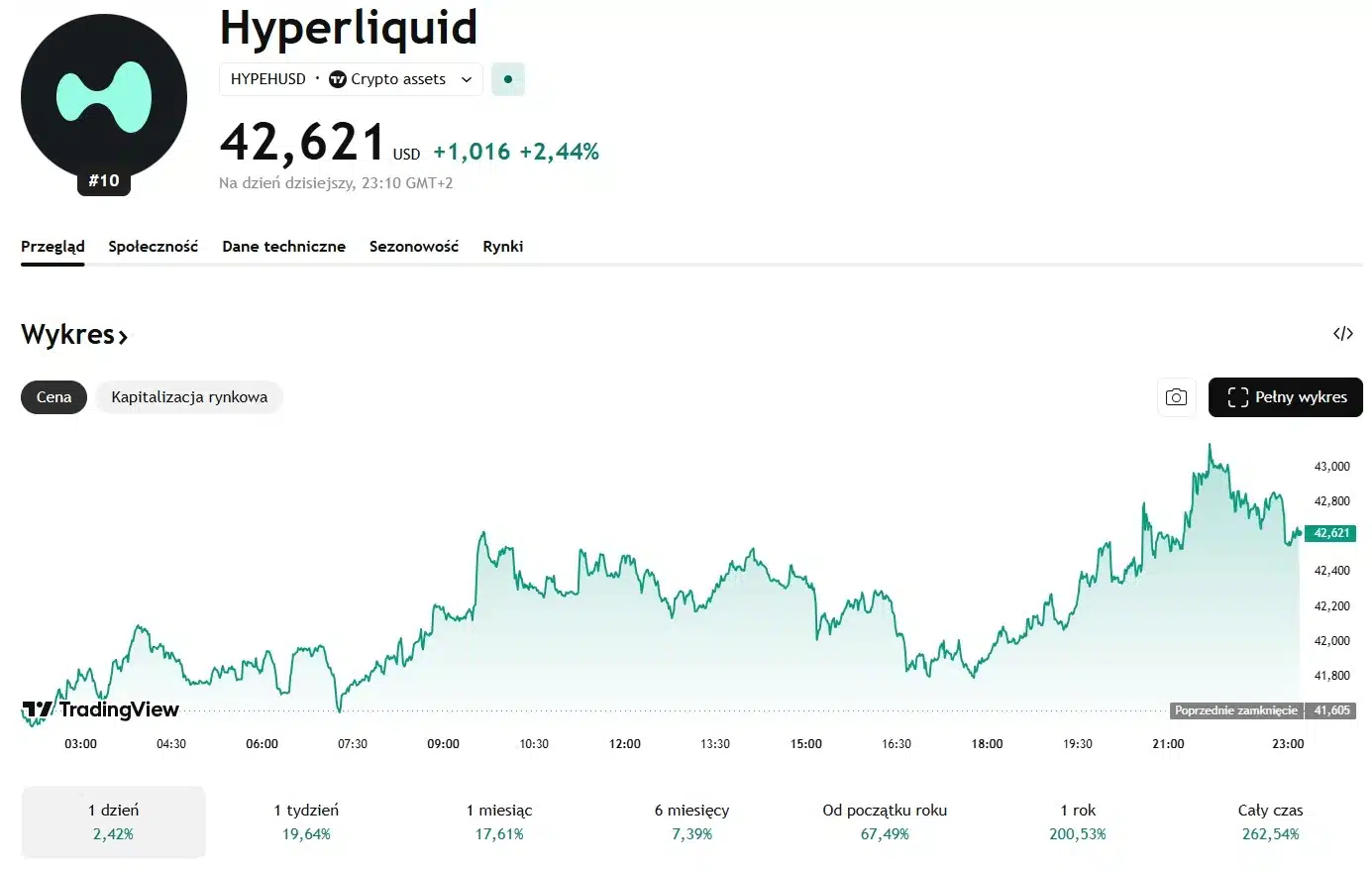Switch chart to Kapitalizacja rynkowa
Image resolution: width=1372 pixels, height=870 pixels.
point(189,397)
